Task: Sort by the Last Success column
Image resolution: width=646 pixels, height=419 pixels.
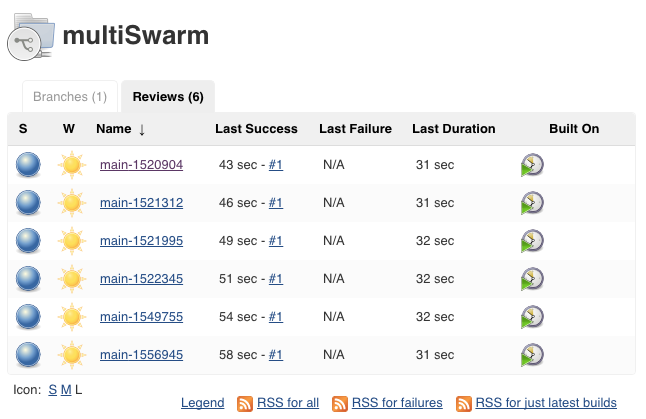Action: [x=256, y=129]
